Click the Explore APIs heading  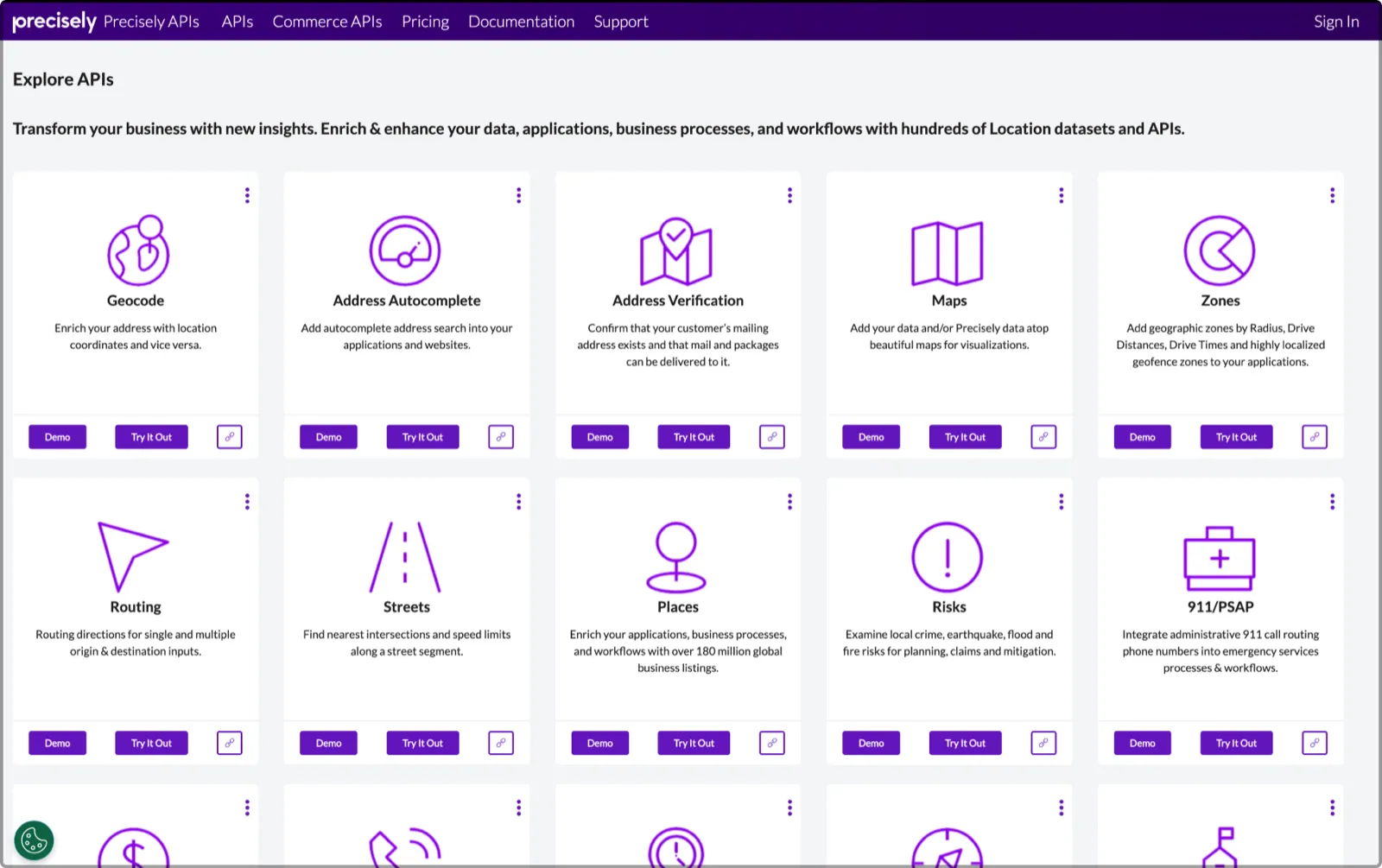tap(63, 79)
